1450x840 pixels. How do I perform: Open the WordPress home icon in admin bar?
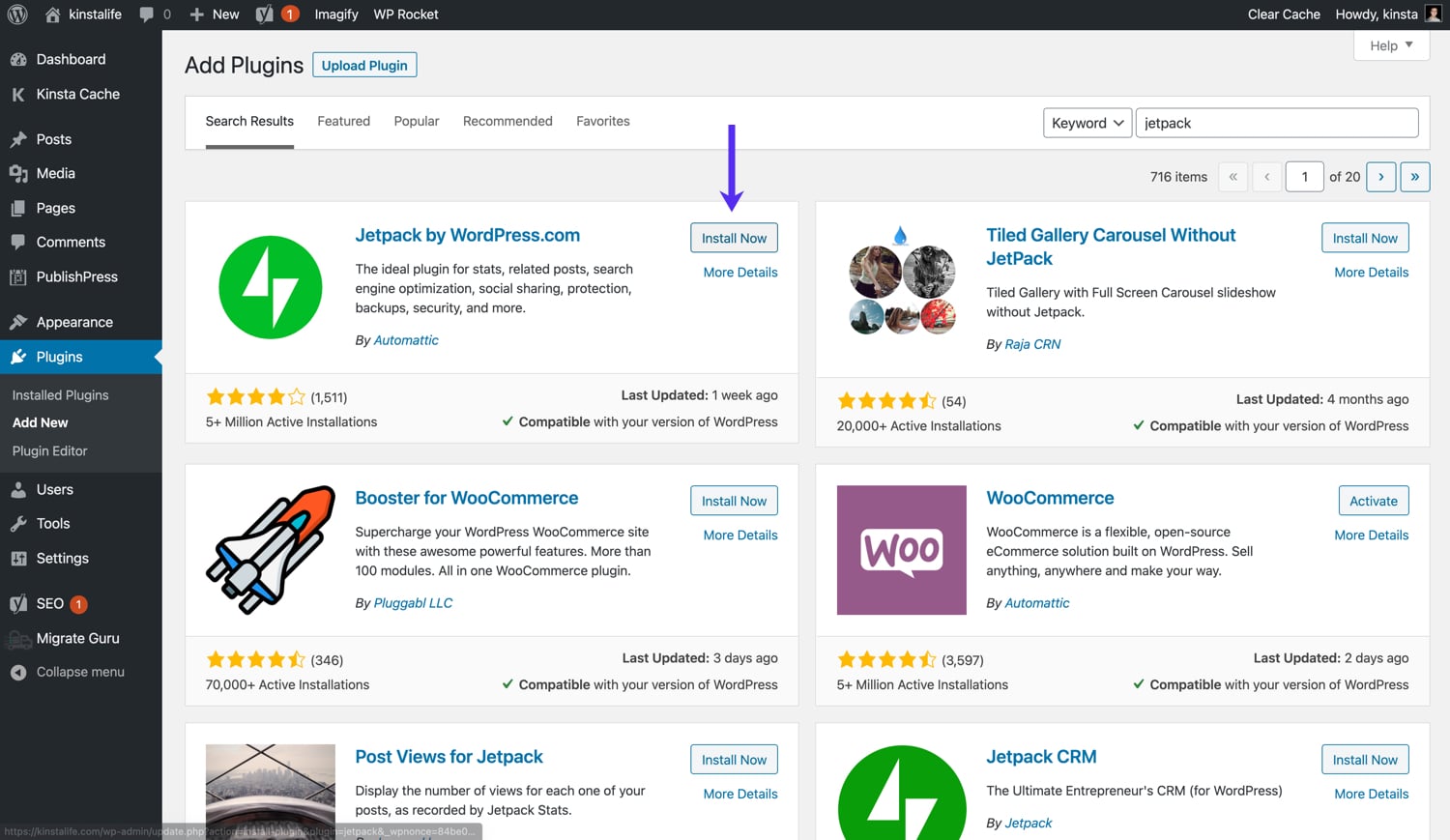click(x=54, y=14)
